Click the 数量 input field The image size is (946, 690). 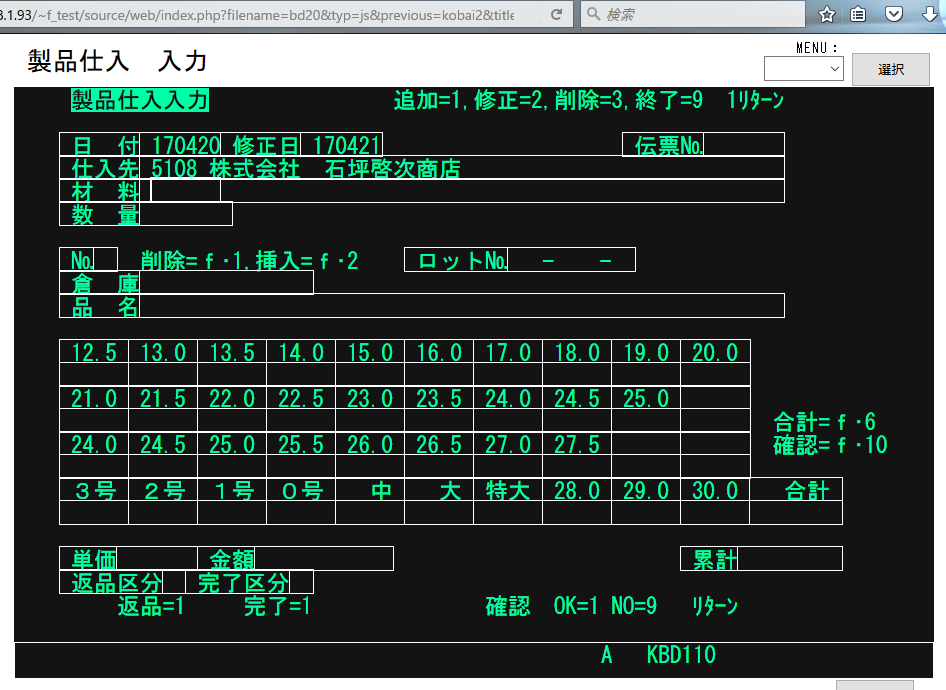[x=186, y=214]
